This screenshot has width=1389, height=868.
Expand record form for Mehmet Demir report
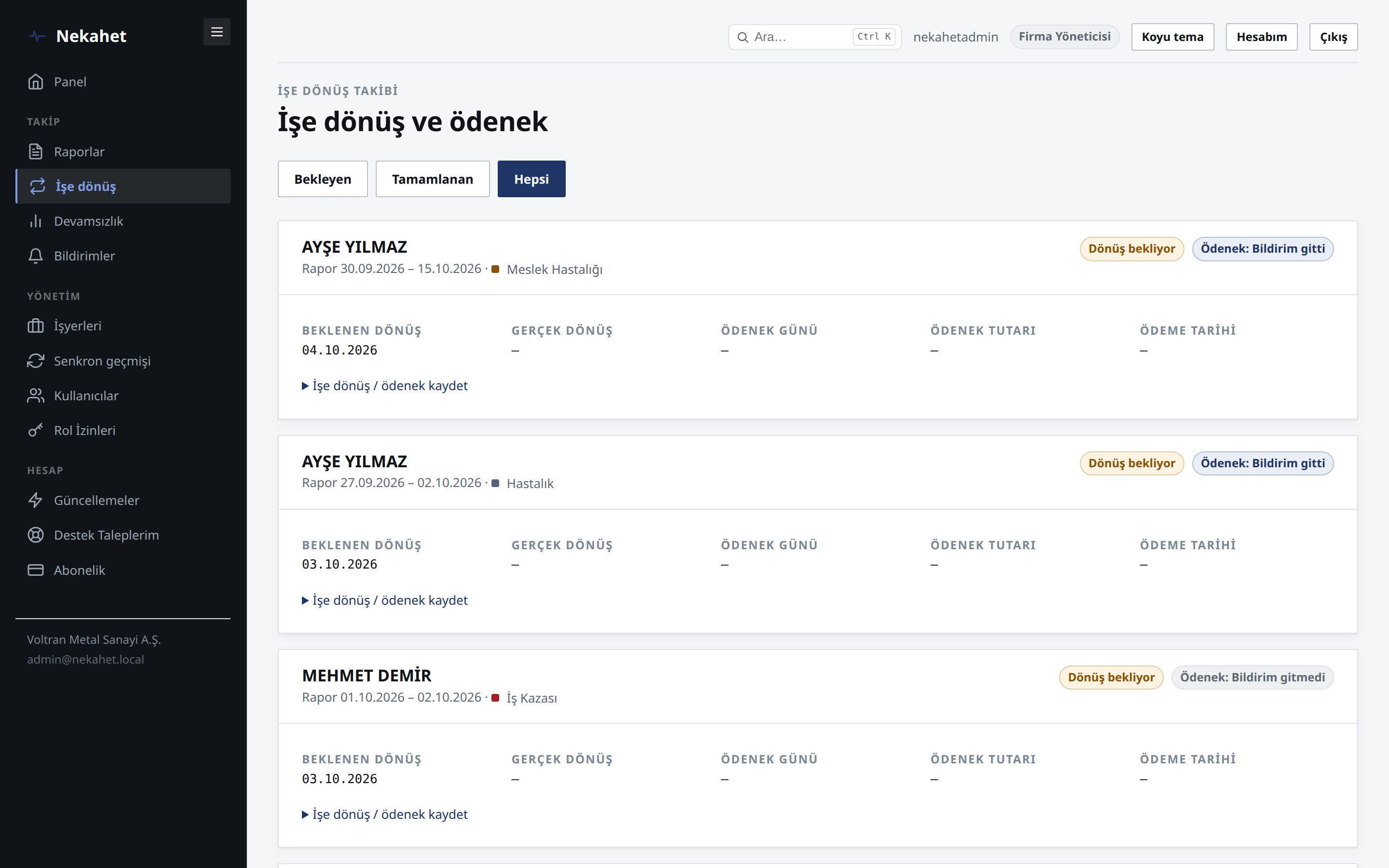click(x=384, y=814)
